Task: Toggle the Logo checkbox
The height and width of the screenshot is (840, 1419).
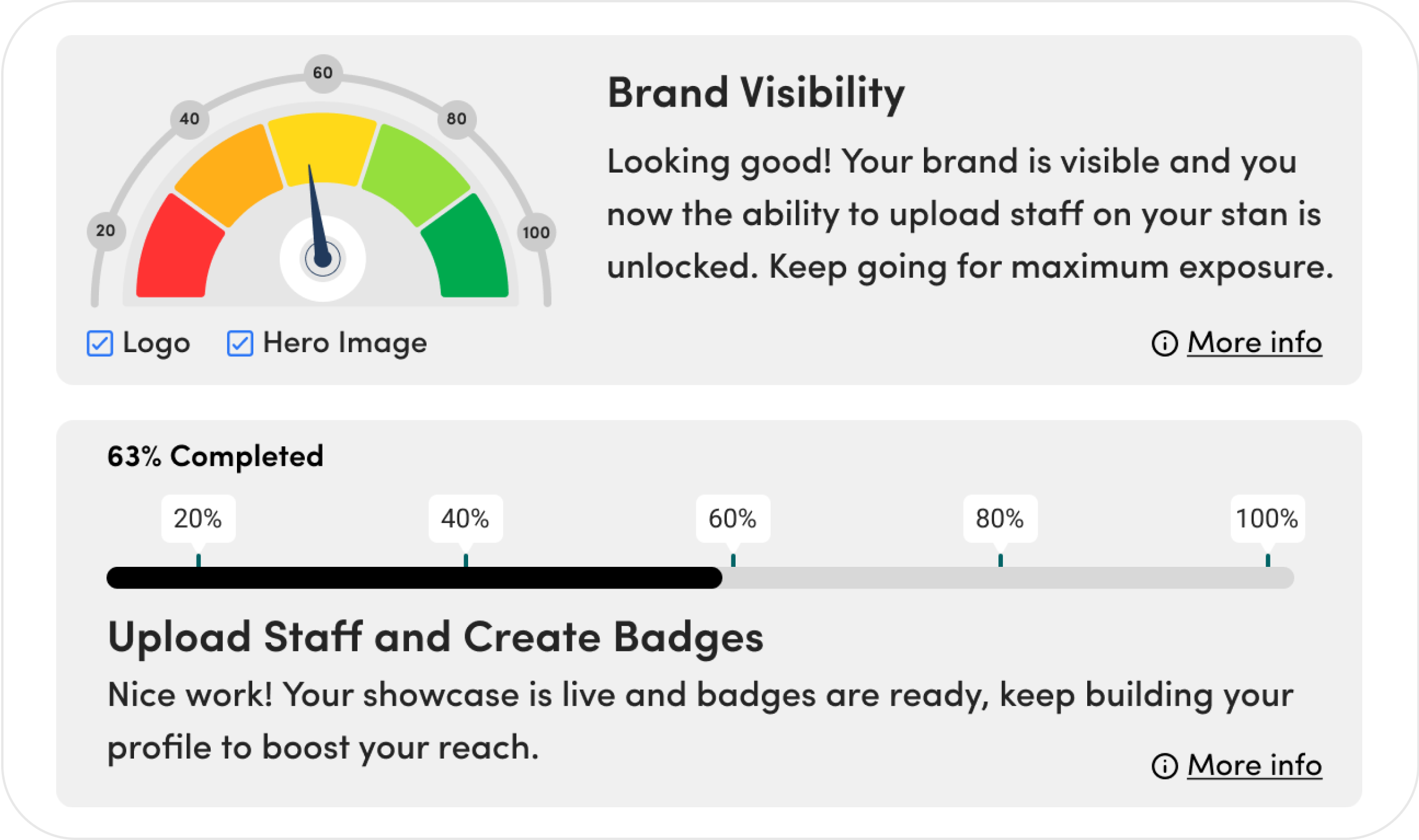Action: coord(100,343)
